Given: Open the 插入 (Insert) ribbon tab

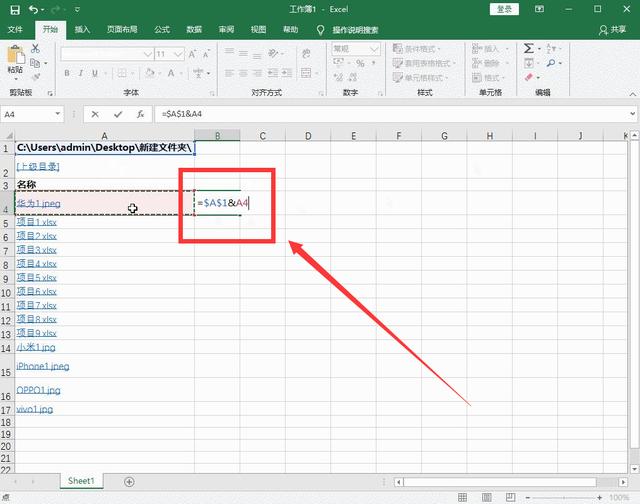Looking at the screenshot, I should (x=82, y=30).
